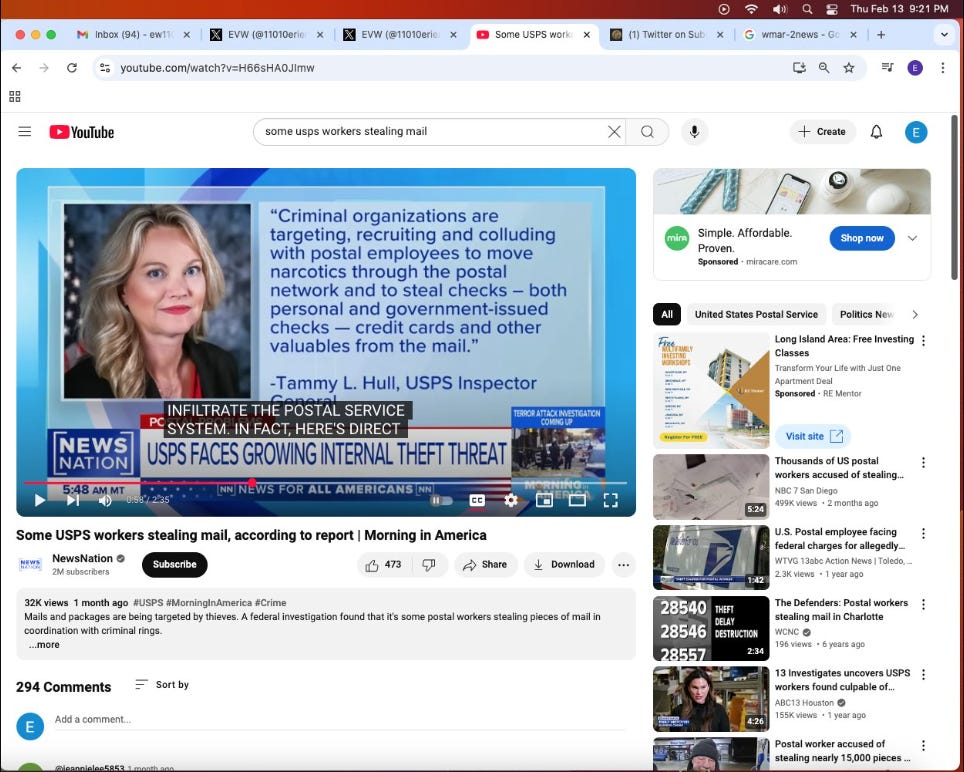This screenshot has width=964, height=772.
Task: Open WCNC Defenders video thumbnail
Action: point(711,628)
